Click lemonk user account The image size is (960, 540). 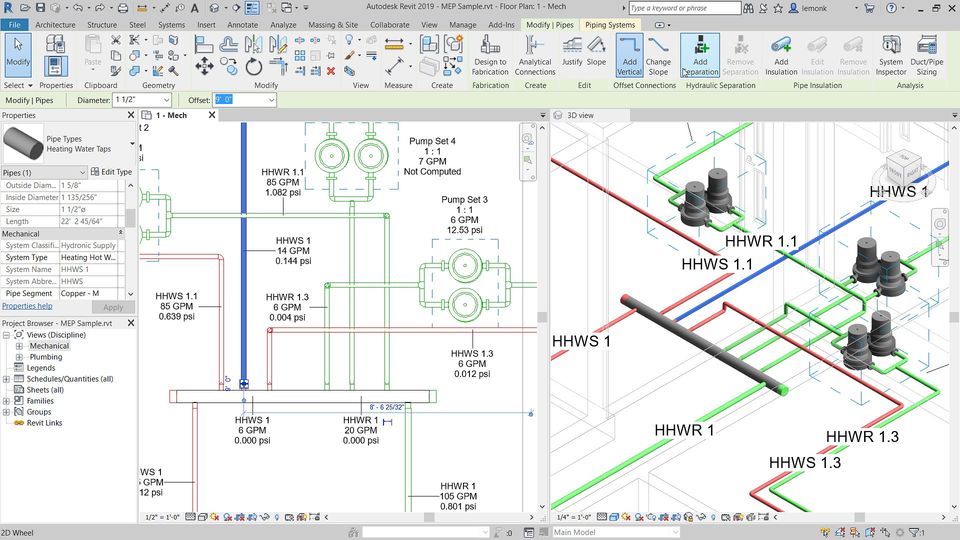(808, 8)
